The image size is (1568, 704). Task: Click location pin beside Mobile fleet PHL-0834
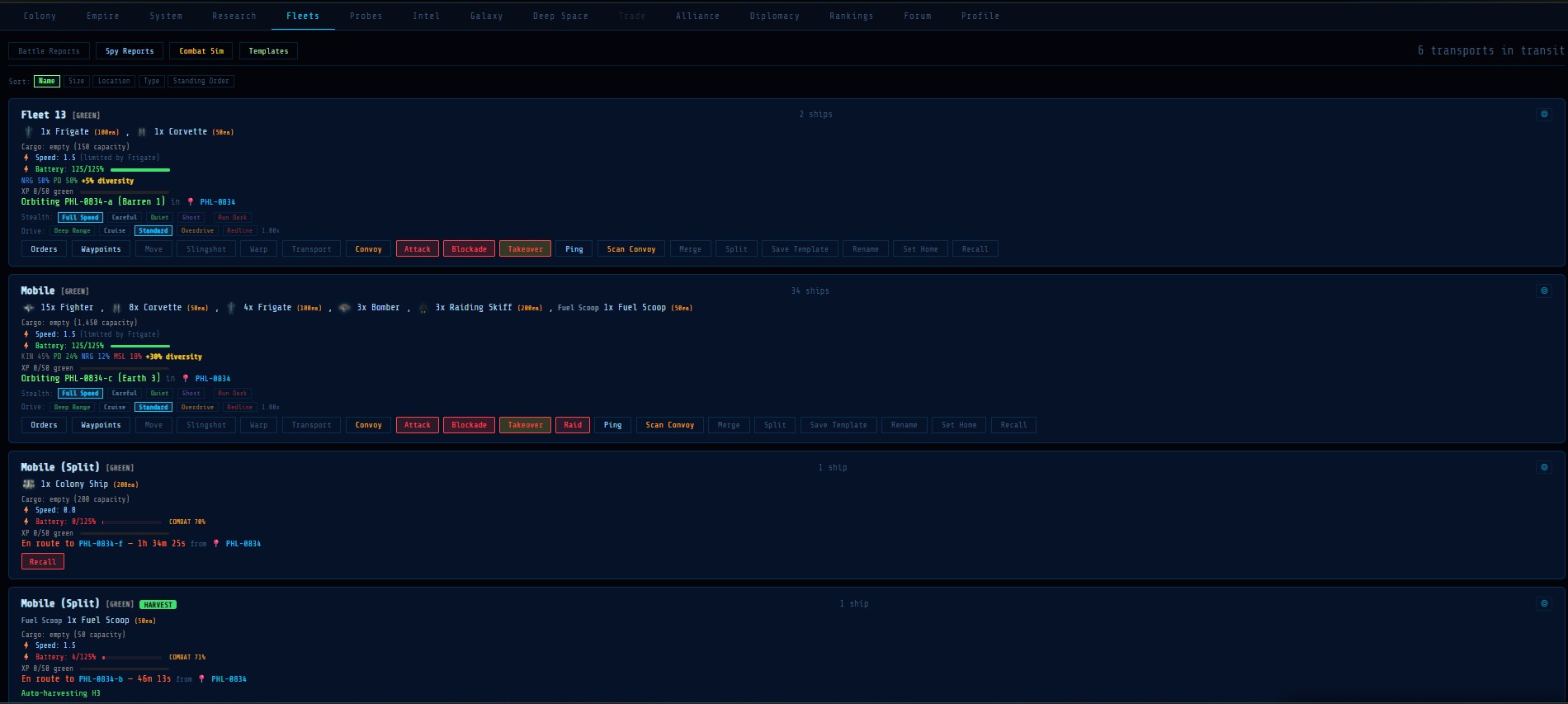click(x=186, y=379)
